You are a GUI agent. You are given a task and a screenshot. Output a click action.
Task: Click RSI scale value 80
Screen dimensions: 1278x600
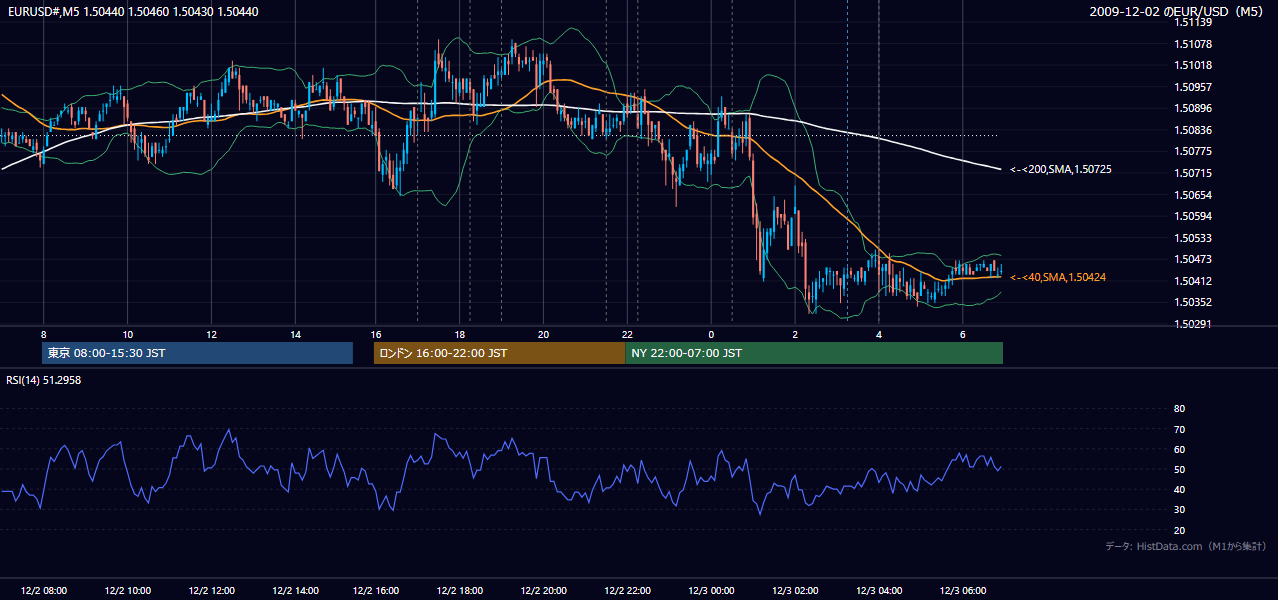click(x=1179, y=409)
